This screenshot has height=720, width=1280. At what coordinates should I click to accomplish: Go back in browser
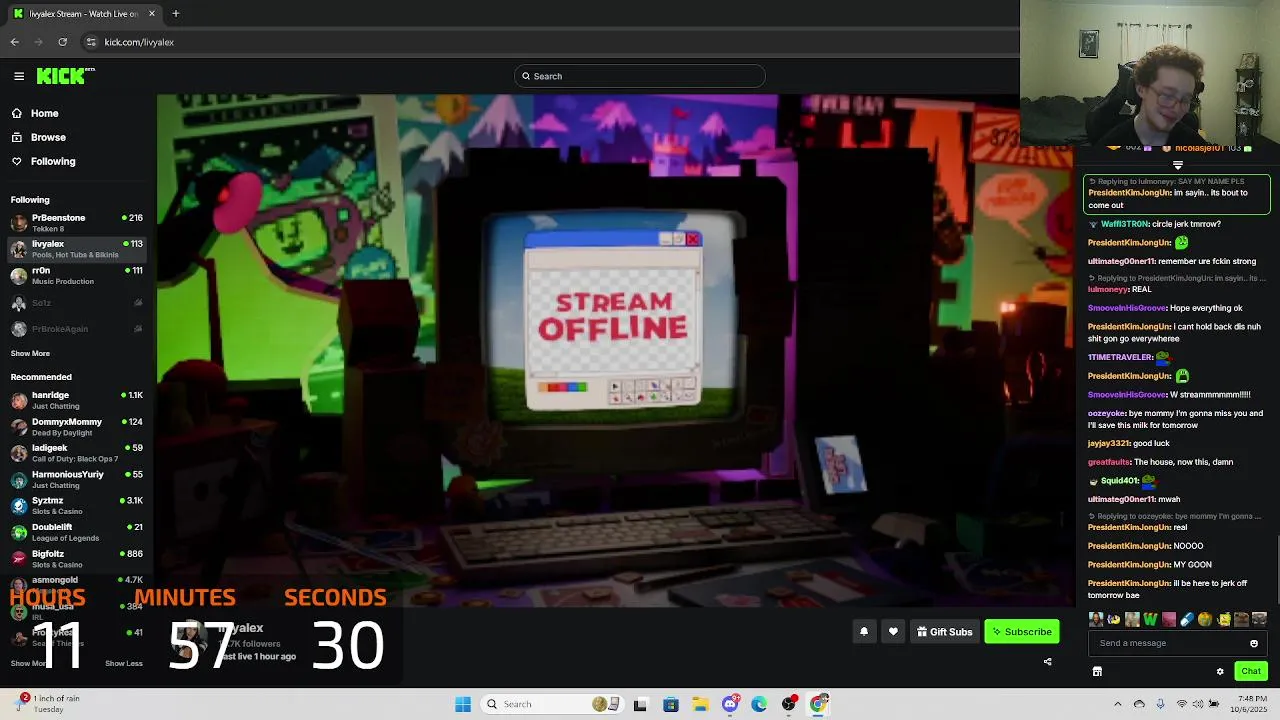[14, 42]
